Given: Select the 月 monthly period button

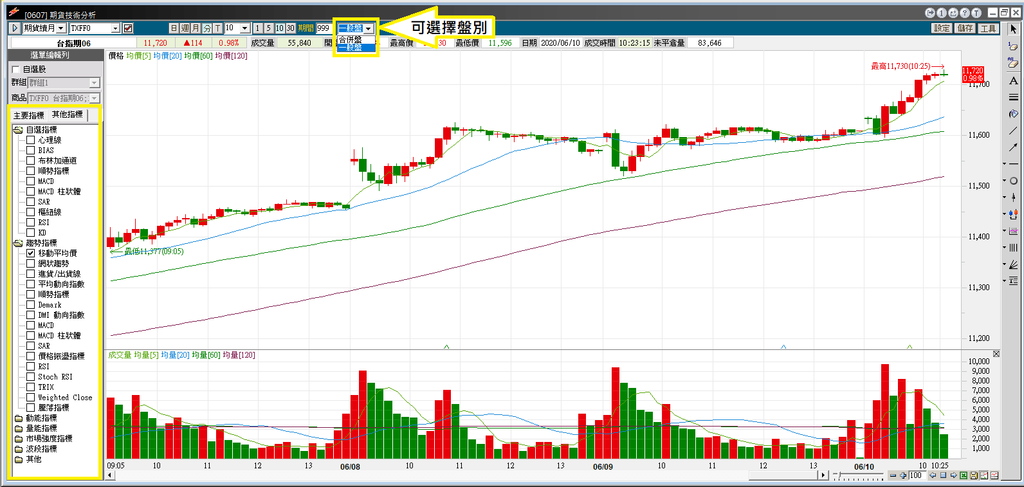Looking at the screenshot, I should pos(196,28).
